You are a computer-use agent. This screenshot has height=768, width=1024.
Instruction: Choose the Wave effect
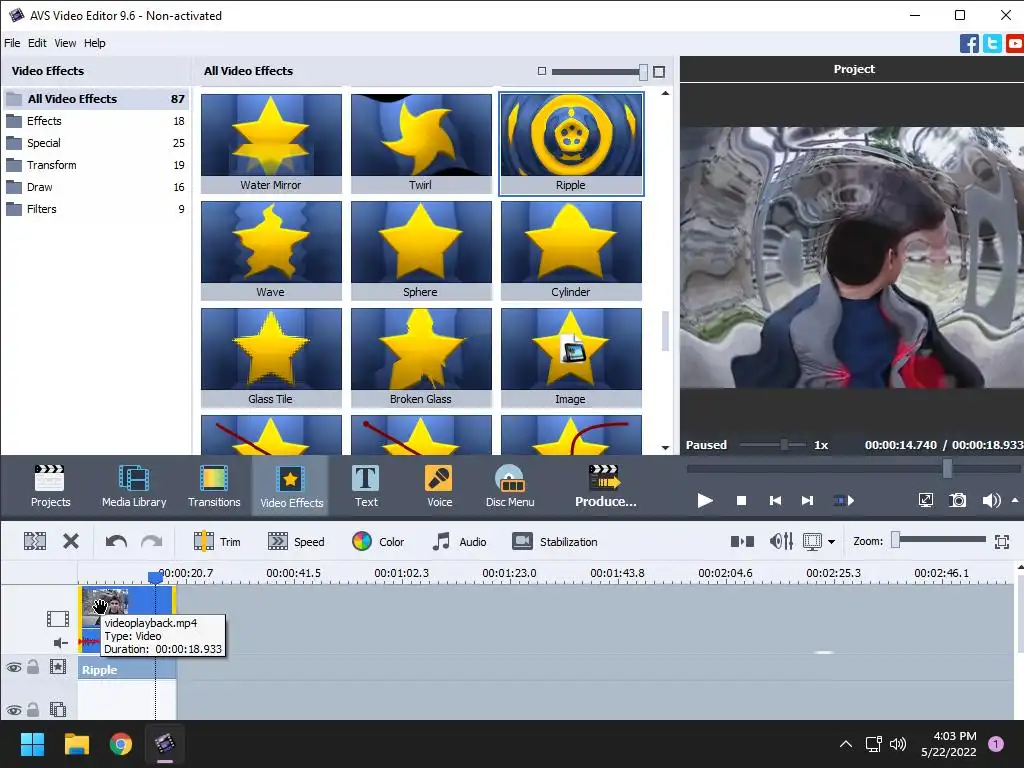(271, 250)
